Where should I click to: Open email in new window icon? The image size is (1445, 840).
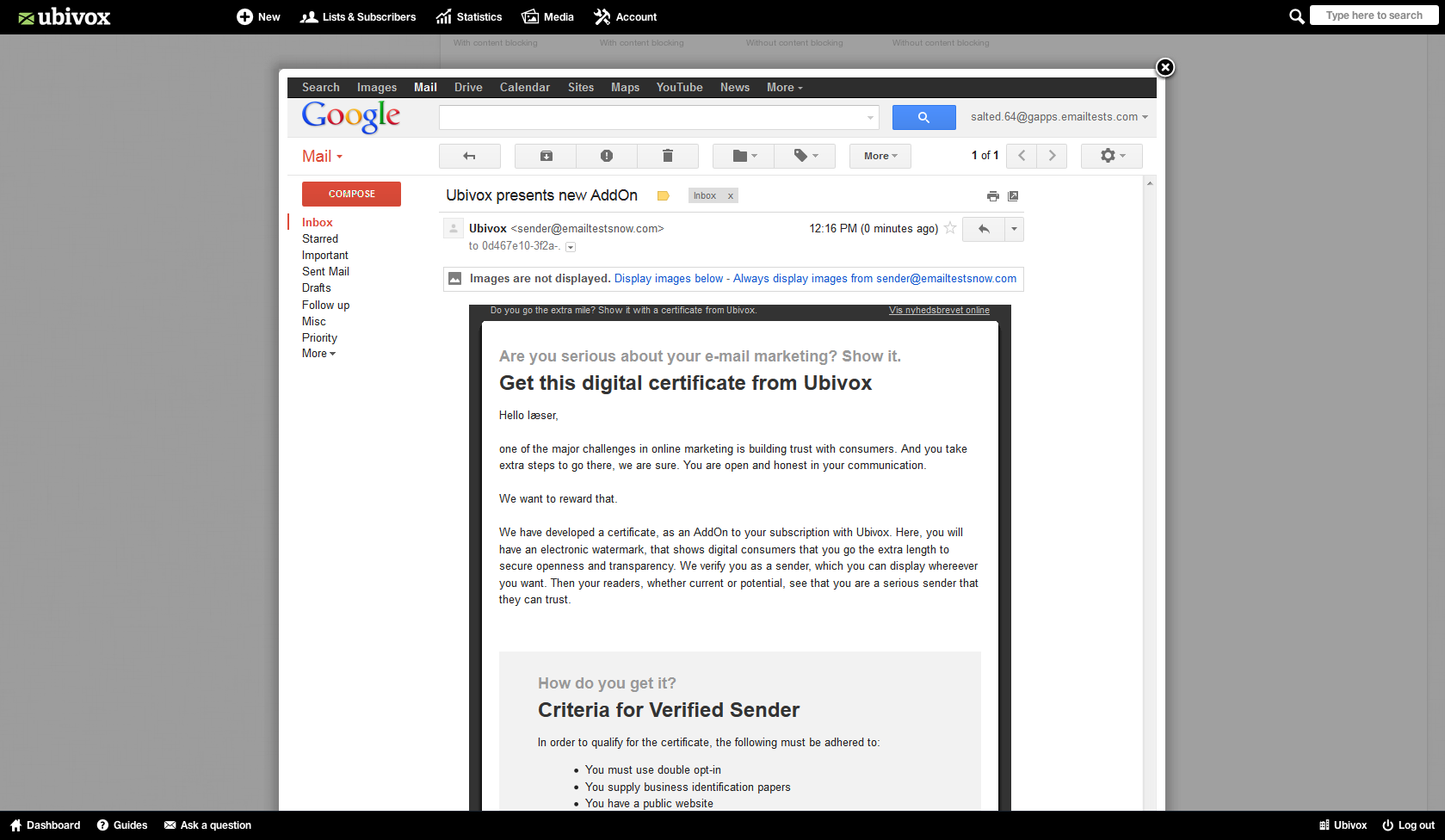tap(1013, 196)
